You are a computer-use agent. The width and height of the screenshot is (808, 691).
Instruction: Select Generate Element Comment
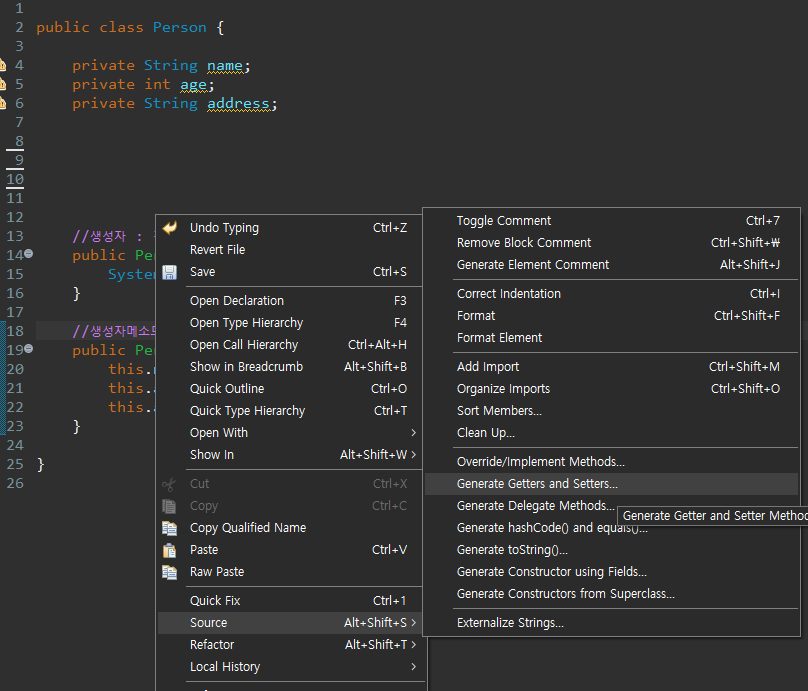coord(612,265)
